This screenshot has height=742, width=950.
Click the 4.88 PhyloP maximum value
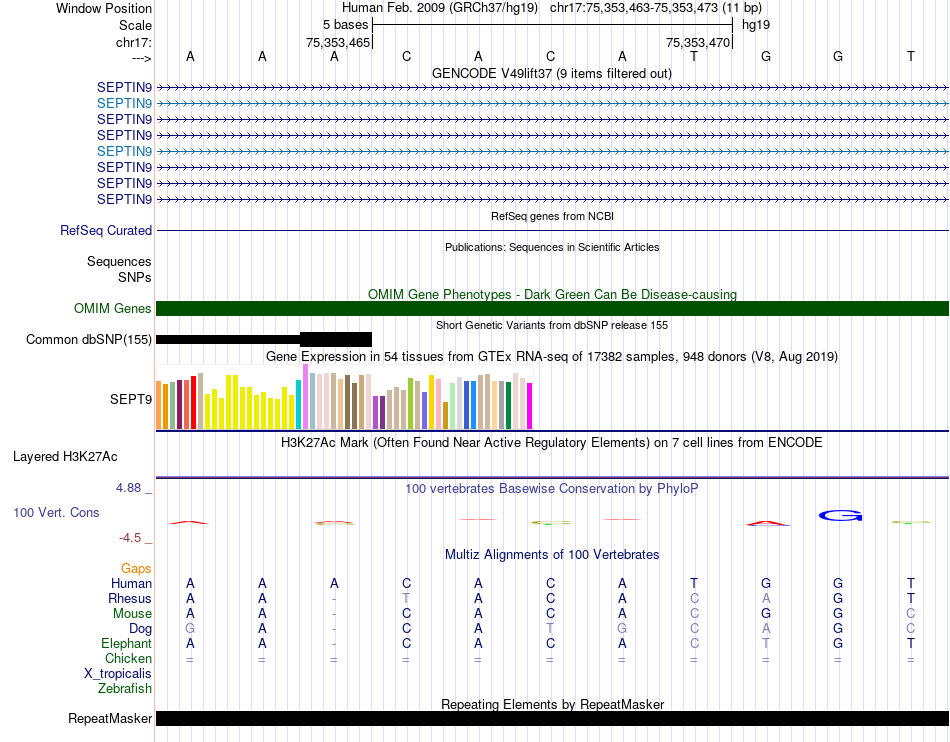click(128, 488)
